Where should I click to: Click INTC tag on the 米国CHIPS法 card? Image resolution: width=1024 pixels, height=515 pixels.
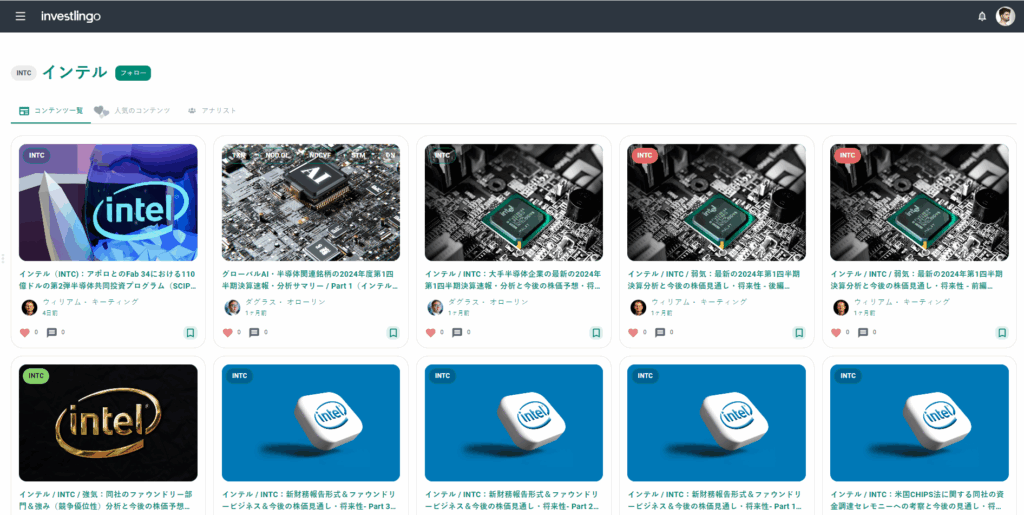[x=848, y=376]
